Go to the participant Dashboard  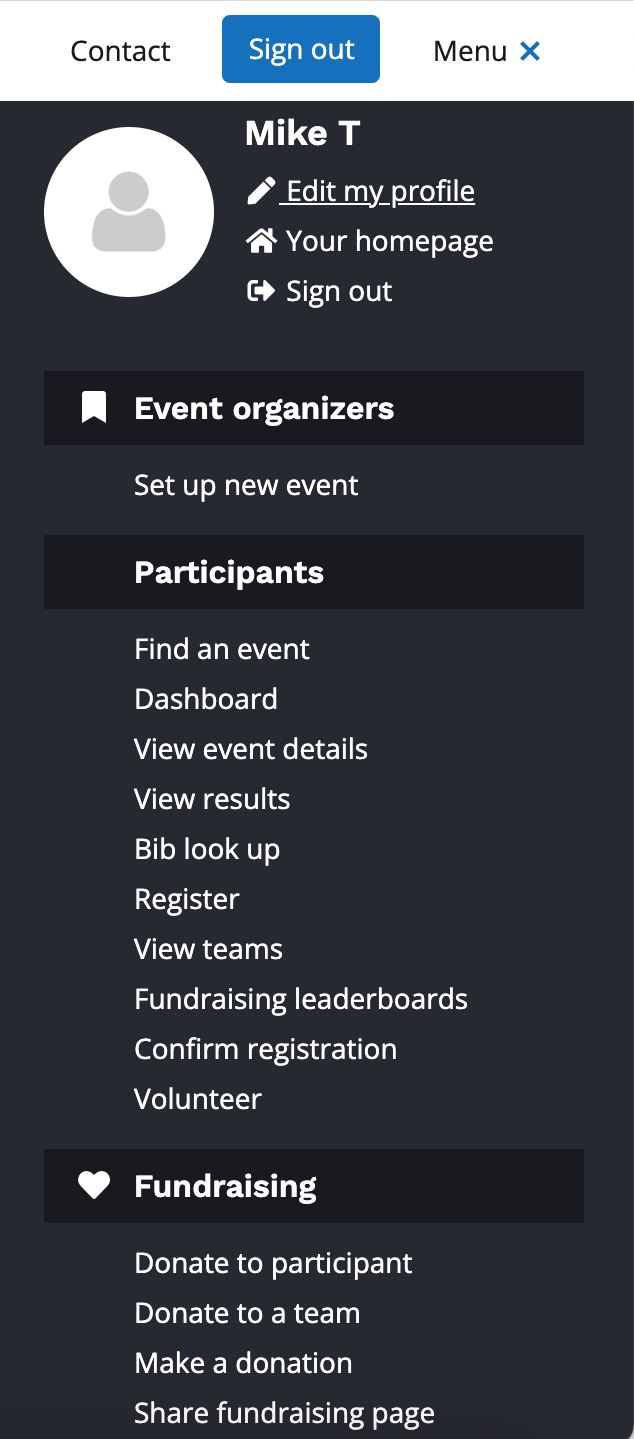tap(206, 699)
